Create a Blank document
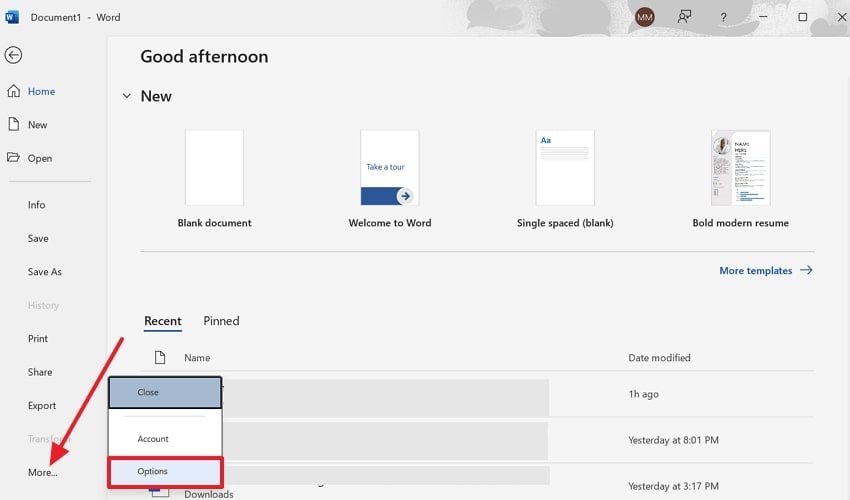The image size is (850, 500). tap(214, 179)
